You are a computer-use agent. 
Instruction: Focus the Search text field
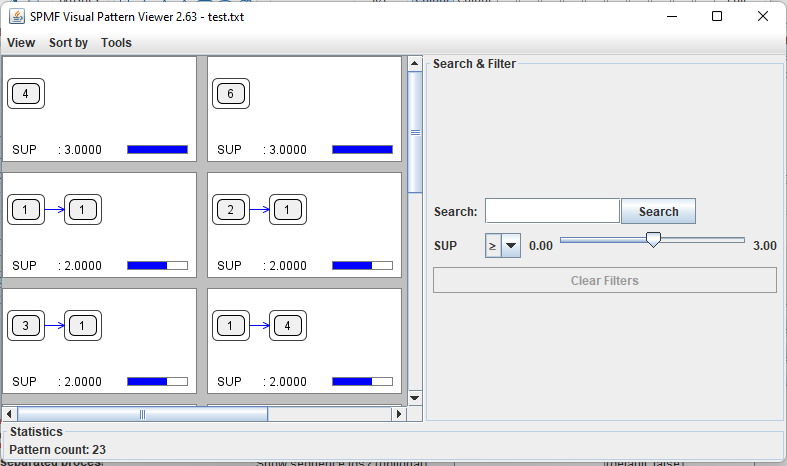[552, 211]
